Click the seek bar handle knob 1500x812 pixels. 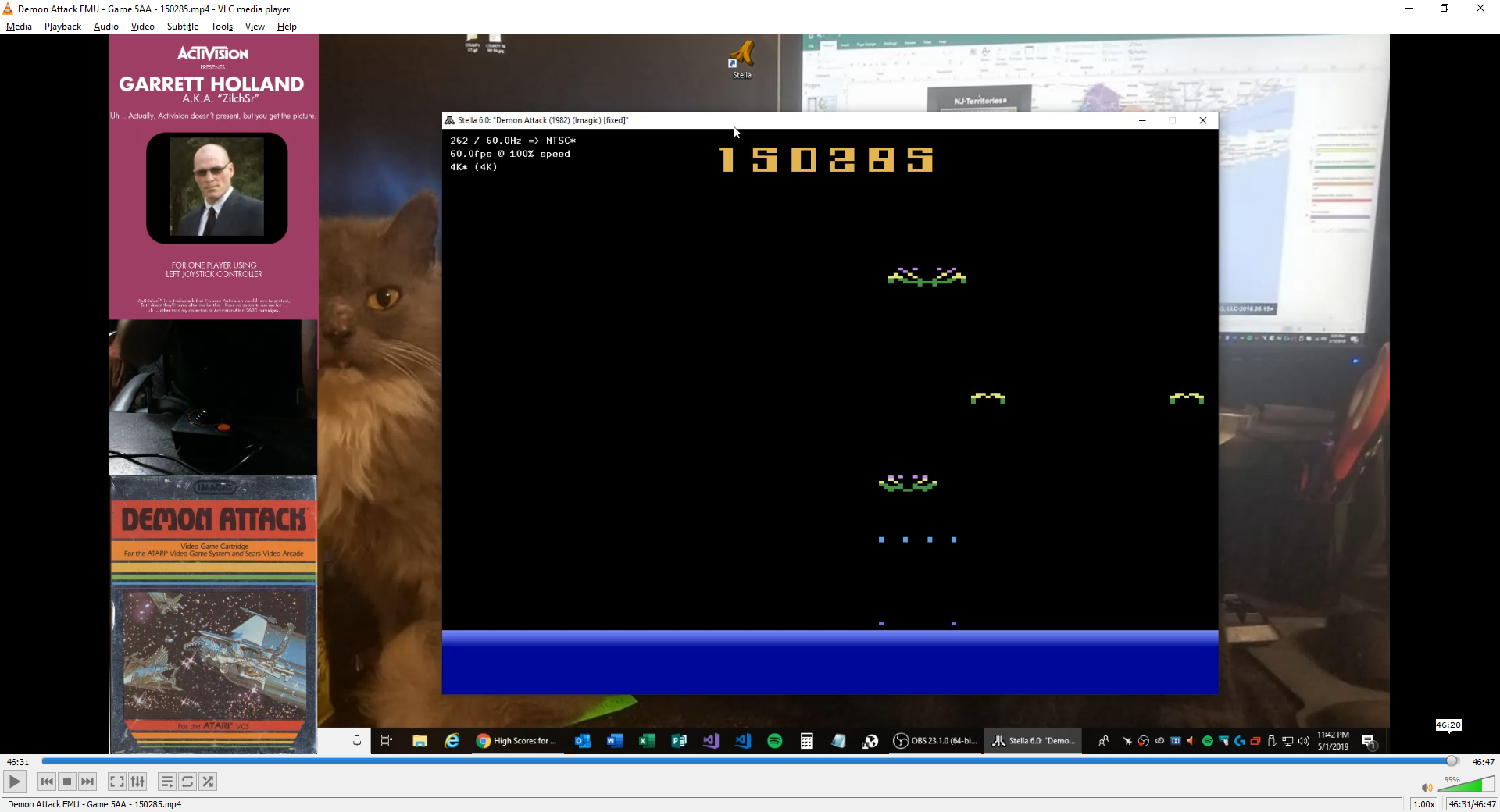(x=1452, y=761)
